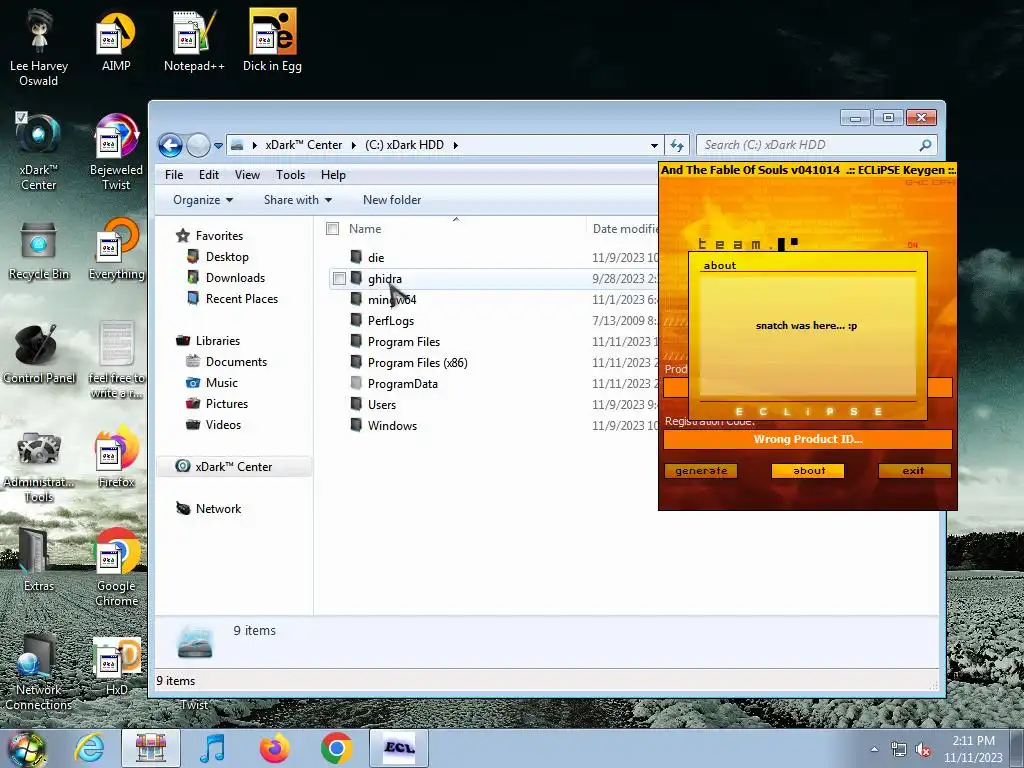The height and width of the screenshot is (768, 1024).
Task: Click the Registration Code output field
Action: 808,440
